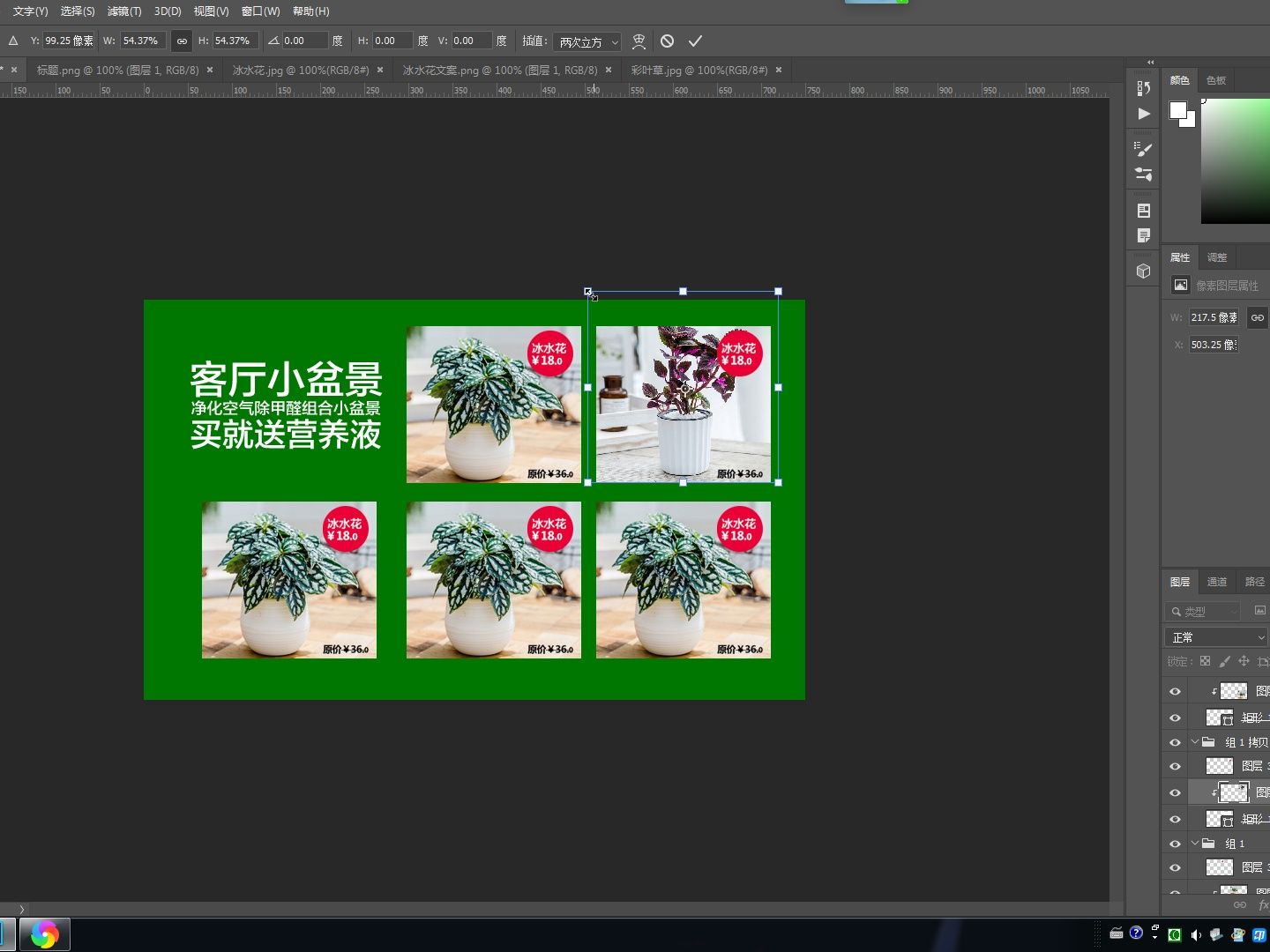
Task: Open the 滤镜 menu
Action: click(x=123, y=11)
